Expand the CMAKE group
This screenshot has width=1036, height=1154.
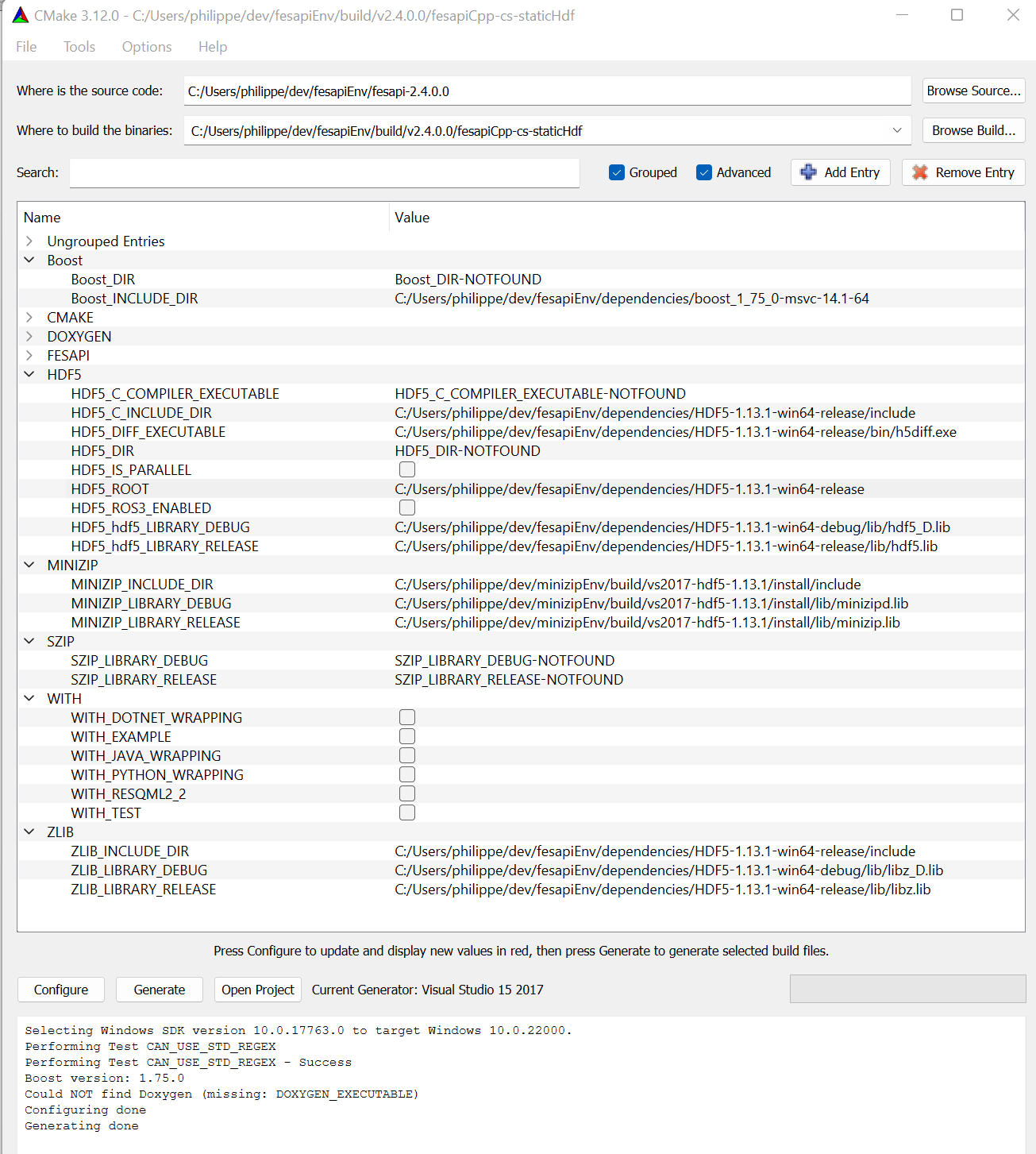29,317
